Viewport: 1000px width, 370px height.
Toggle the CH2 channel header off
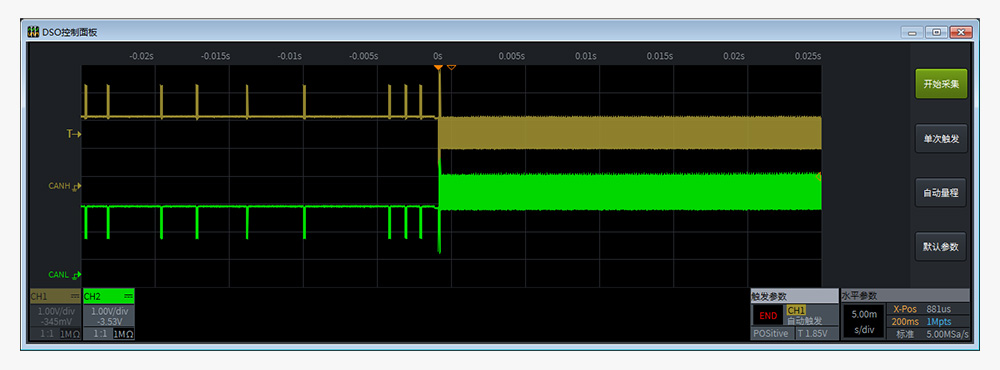108,297
